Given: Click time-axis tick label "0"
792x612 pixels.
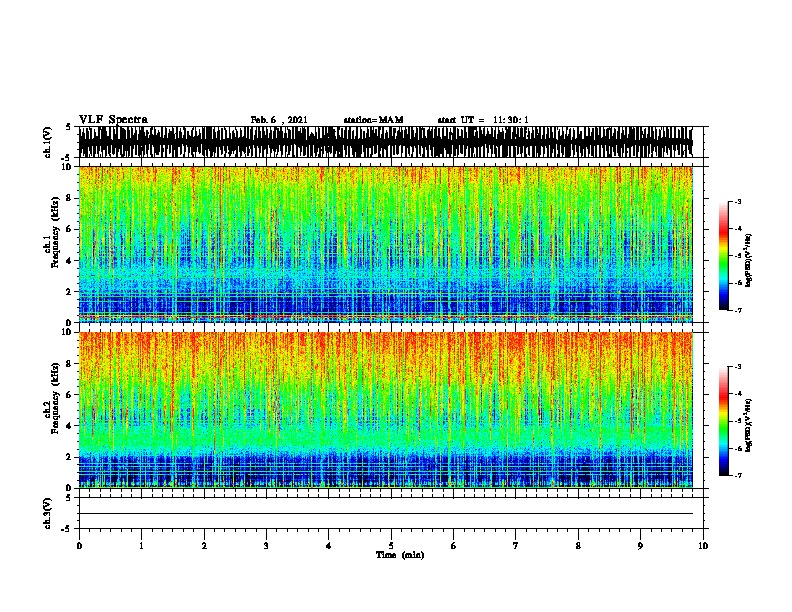Looking at the screenshot, I should 79,546.
